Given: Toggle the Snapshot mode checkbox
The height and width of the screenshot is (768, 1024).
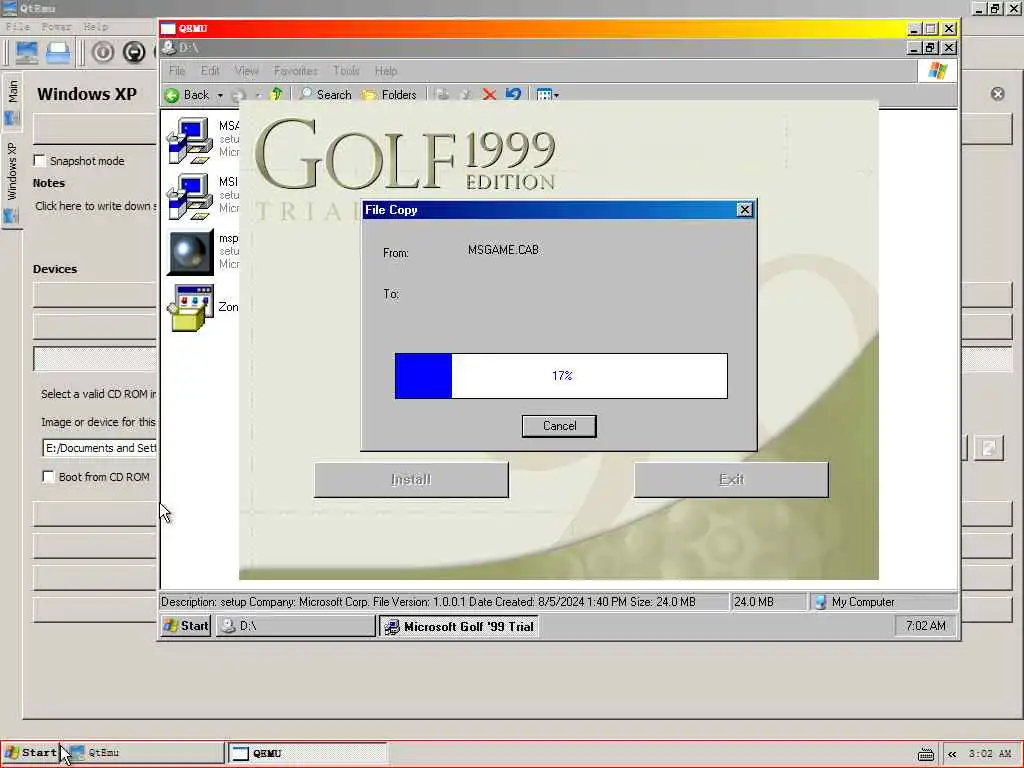Looking at the screenshot, I should [40, 161].
